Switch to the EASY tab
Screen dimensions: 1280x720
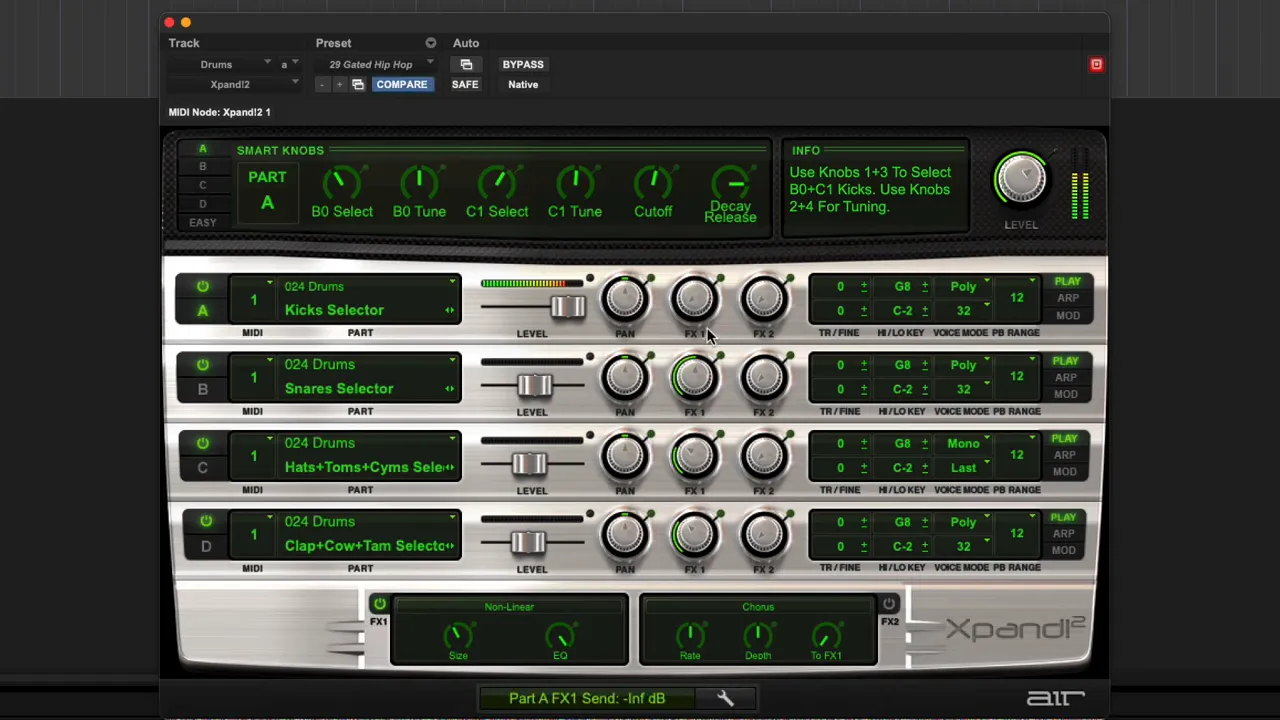click(x=202, y=222)
